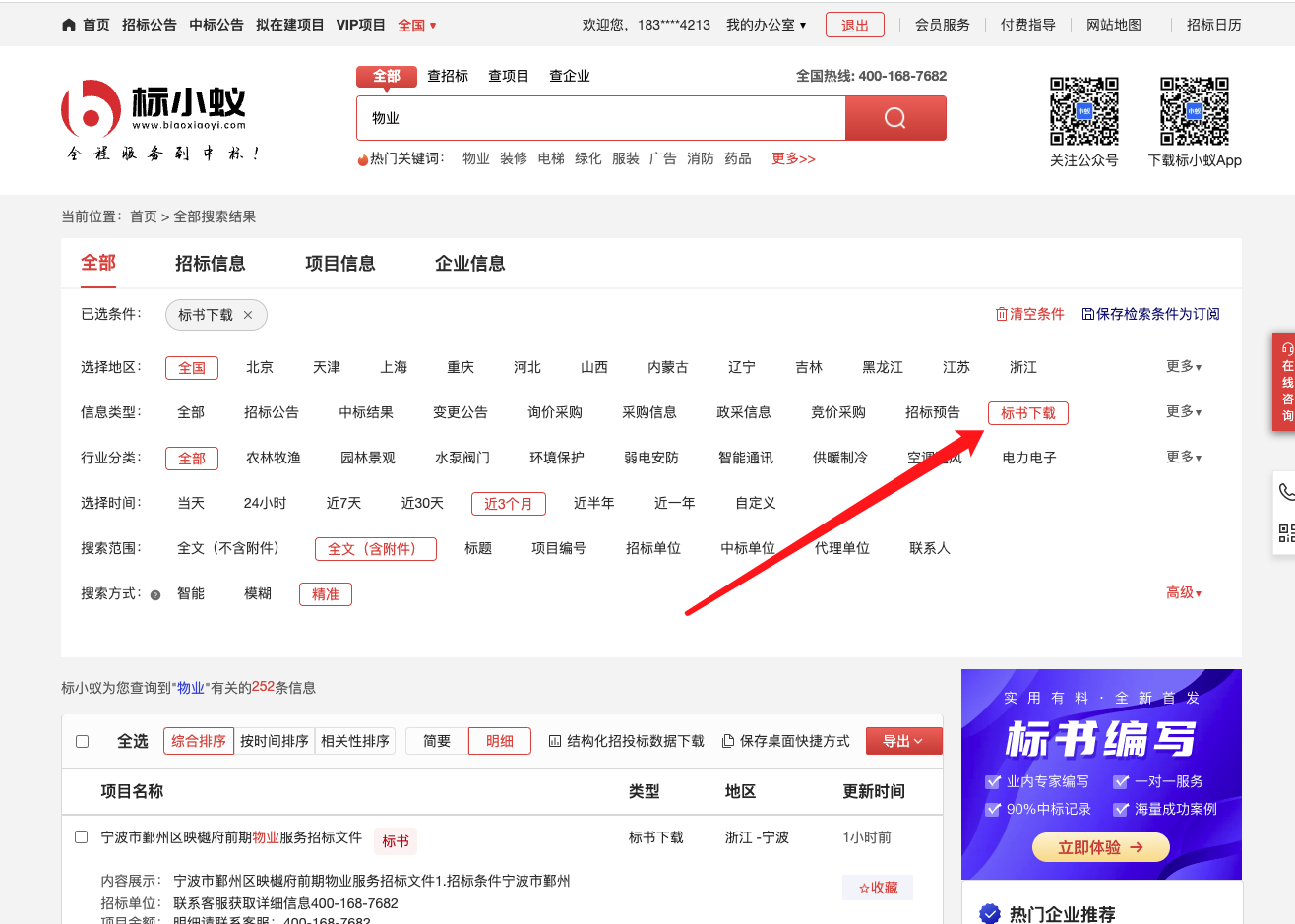Remove the 标书下载 filter tag with X

248,315
